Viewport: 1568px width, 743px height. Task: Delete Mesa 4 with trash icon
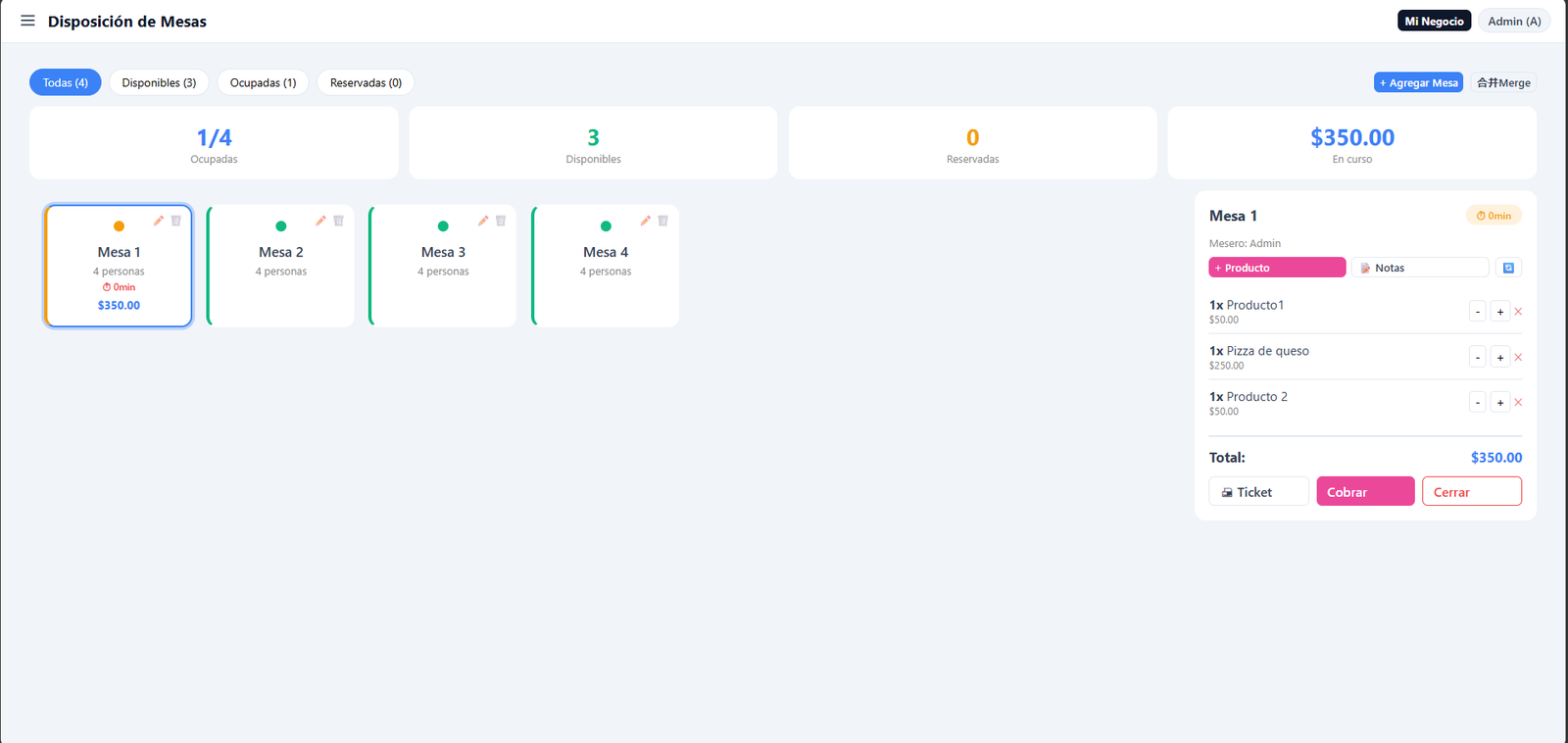pos(662,221)
